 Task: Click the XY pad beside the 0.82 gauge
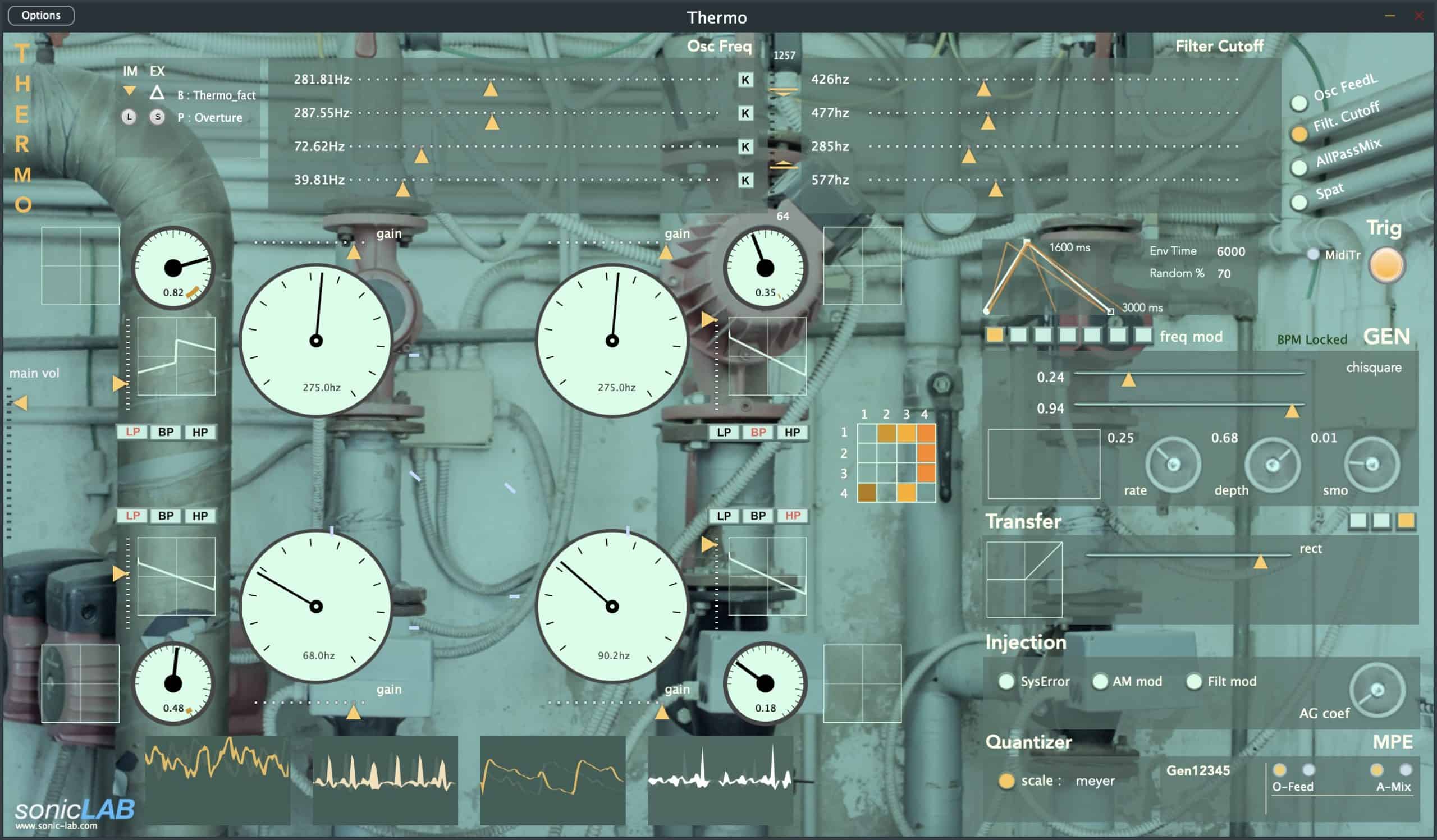tap(80, 265)
